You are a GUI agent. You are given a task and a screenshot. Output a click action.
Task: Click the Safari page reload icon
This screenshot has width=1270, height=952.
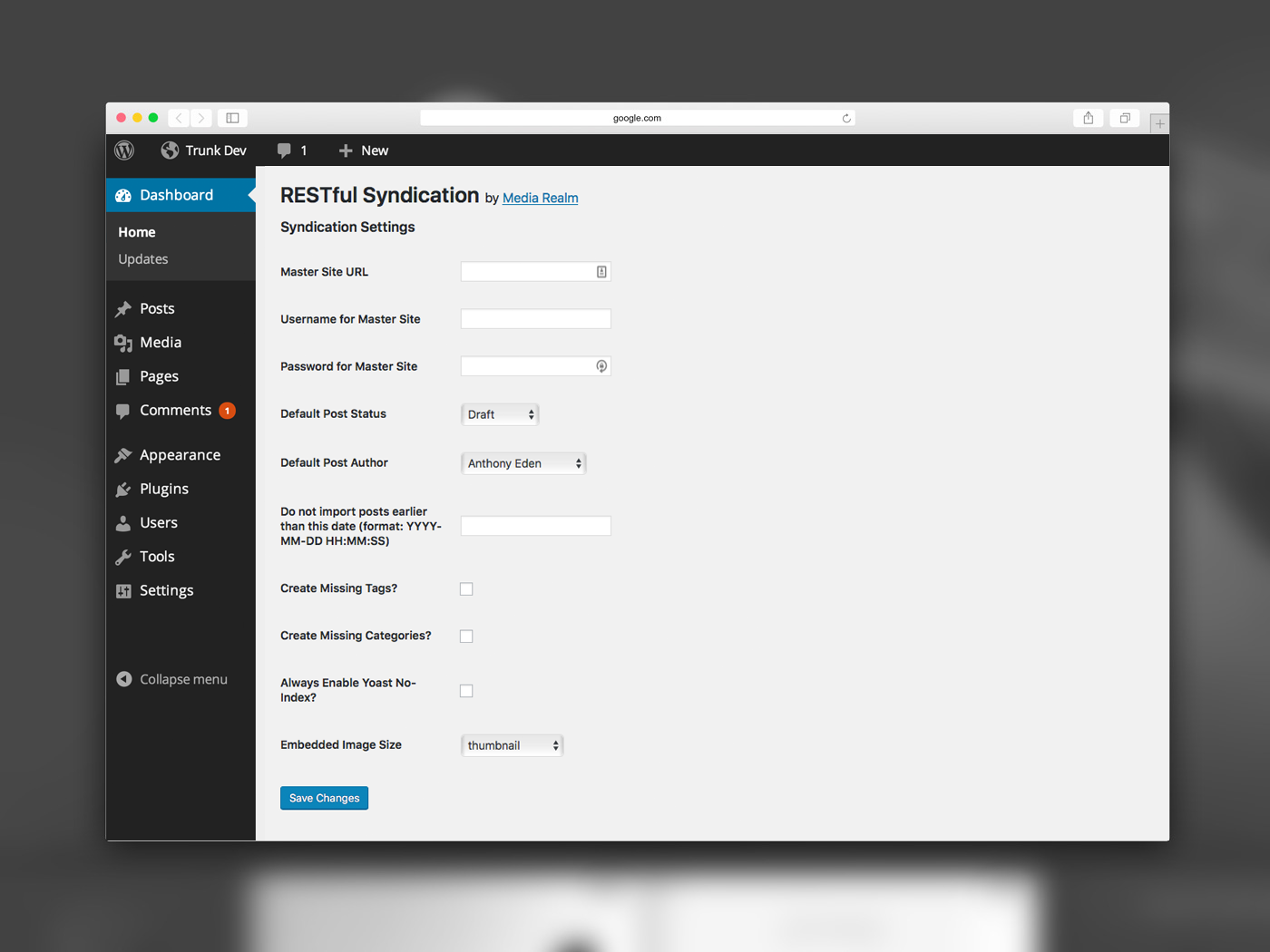(846, 118)
